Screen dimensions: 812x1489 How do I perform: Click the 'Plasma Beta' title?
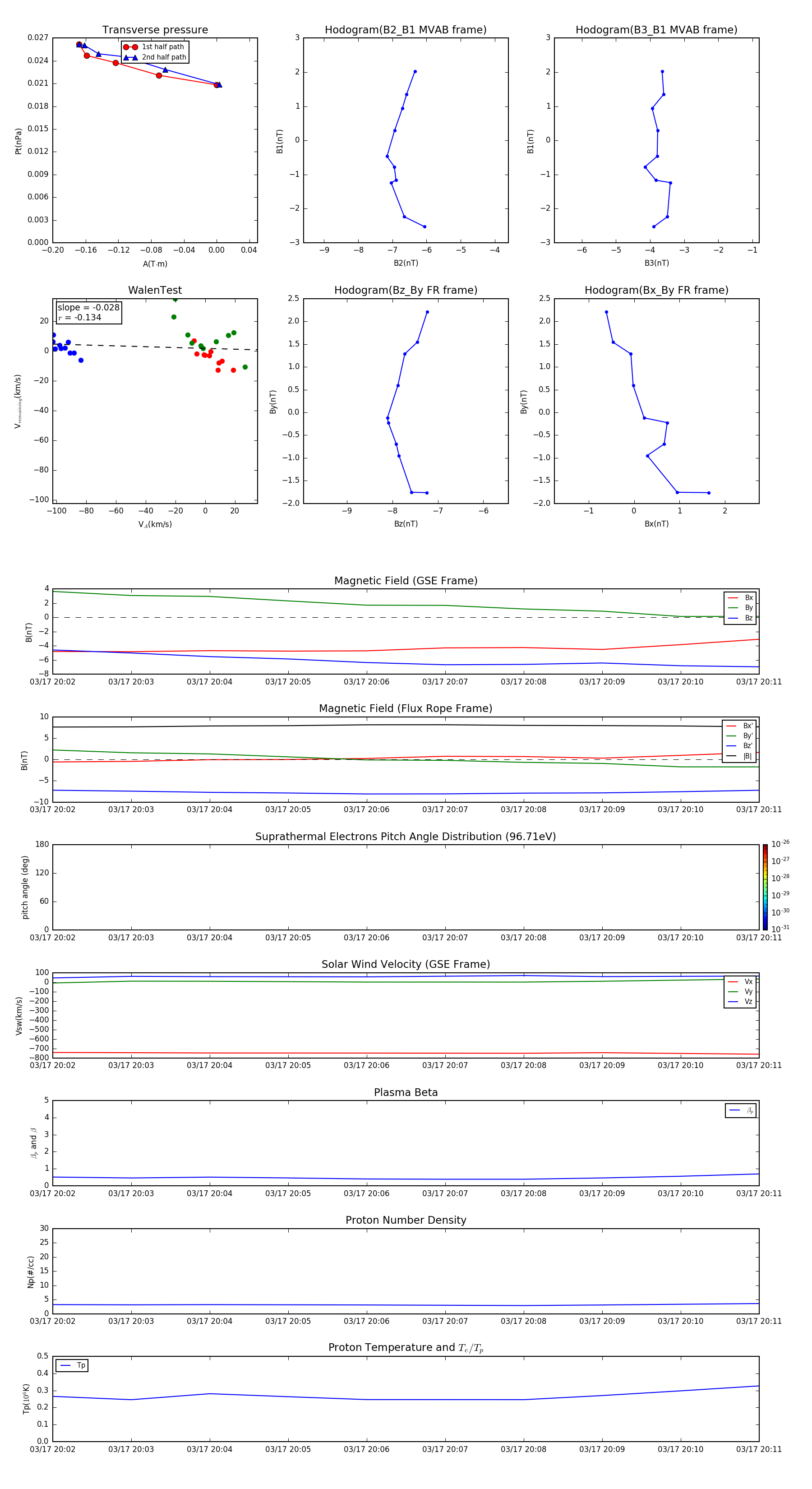point(406,1092)
